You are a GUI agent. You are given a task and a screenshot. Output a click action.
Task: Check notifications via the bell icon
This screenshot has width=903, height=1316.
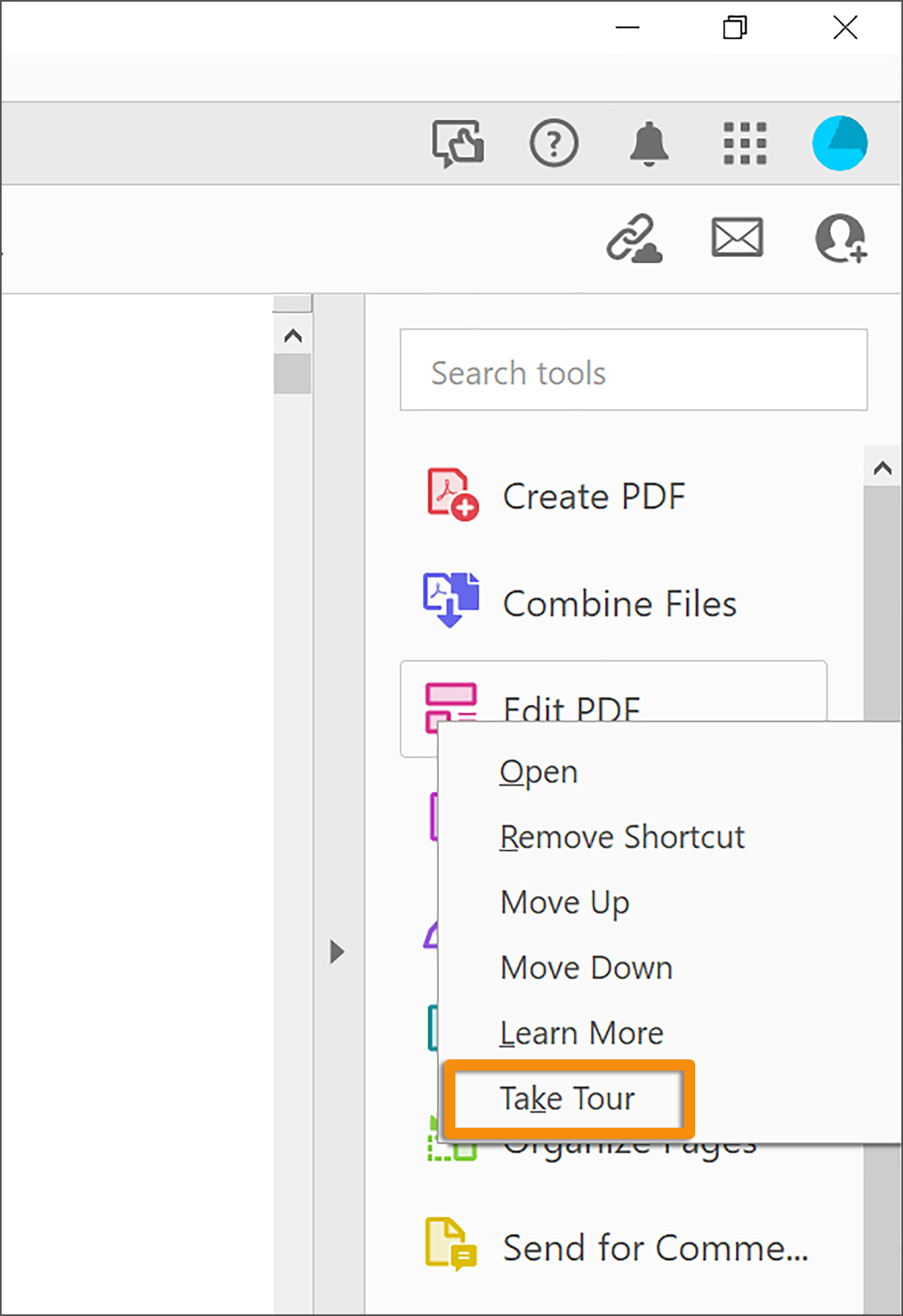pos(650,143)
